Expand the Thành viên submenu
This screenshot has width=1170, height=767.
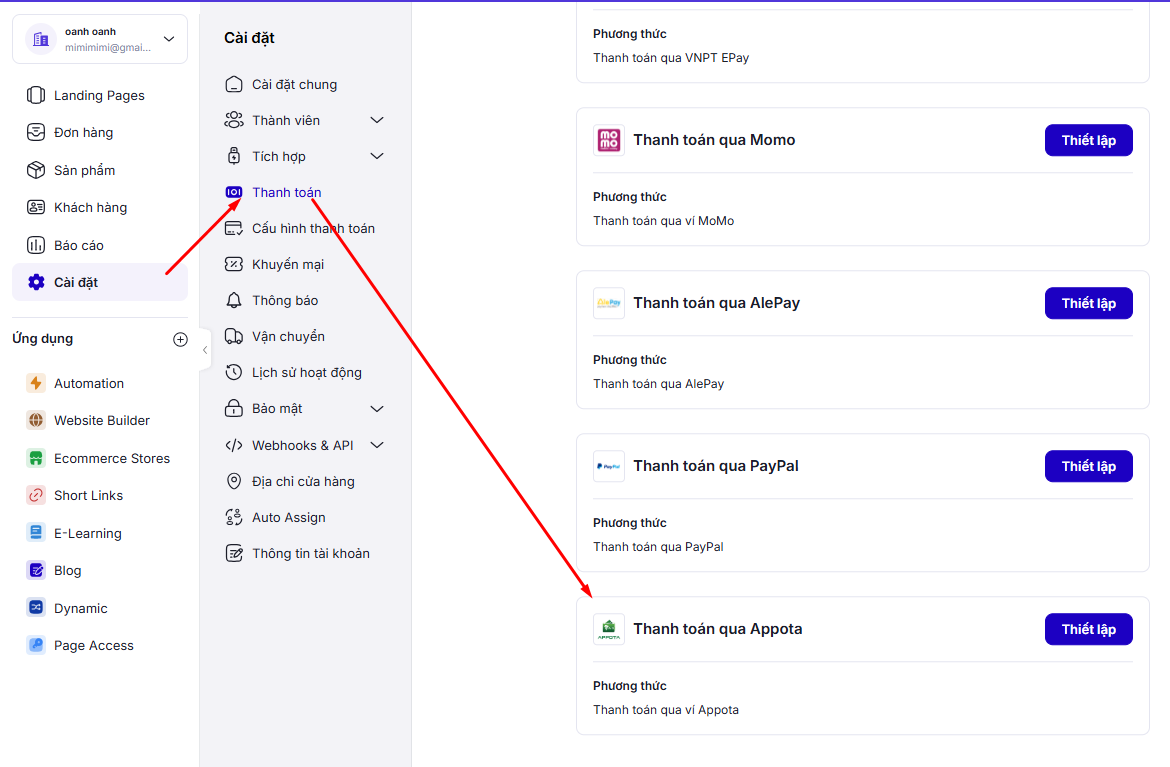[x=377, y=120]
